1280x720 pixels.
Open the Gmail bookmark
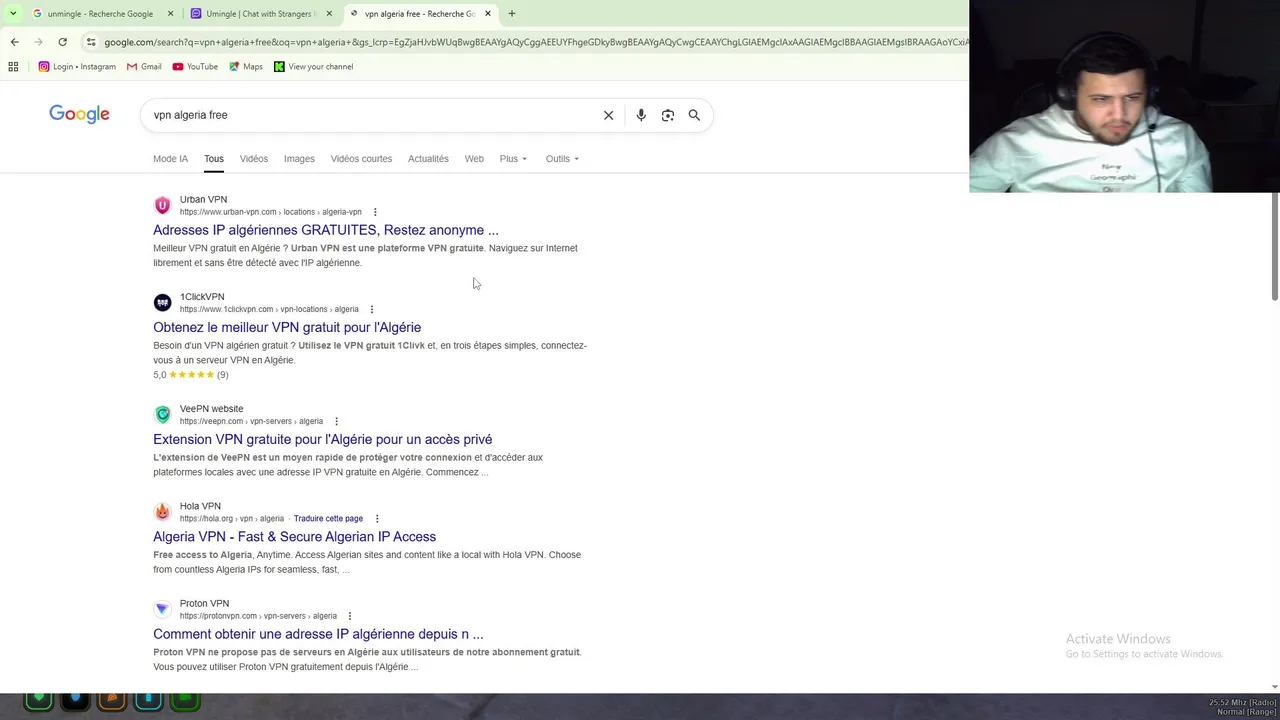144,67
